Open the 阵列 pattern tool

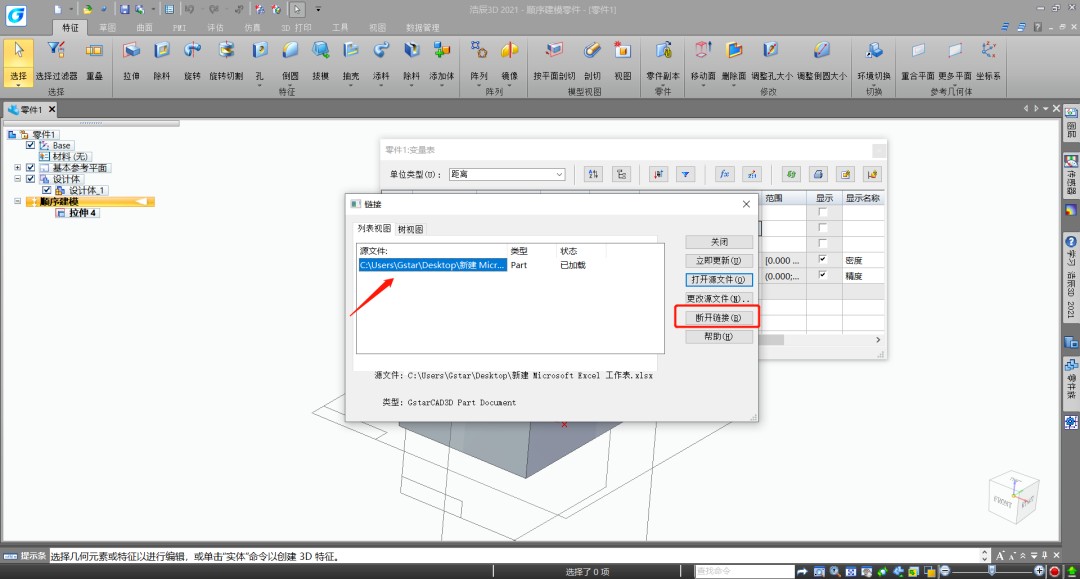click(479, 61)
